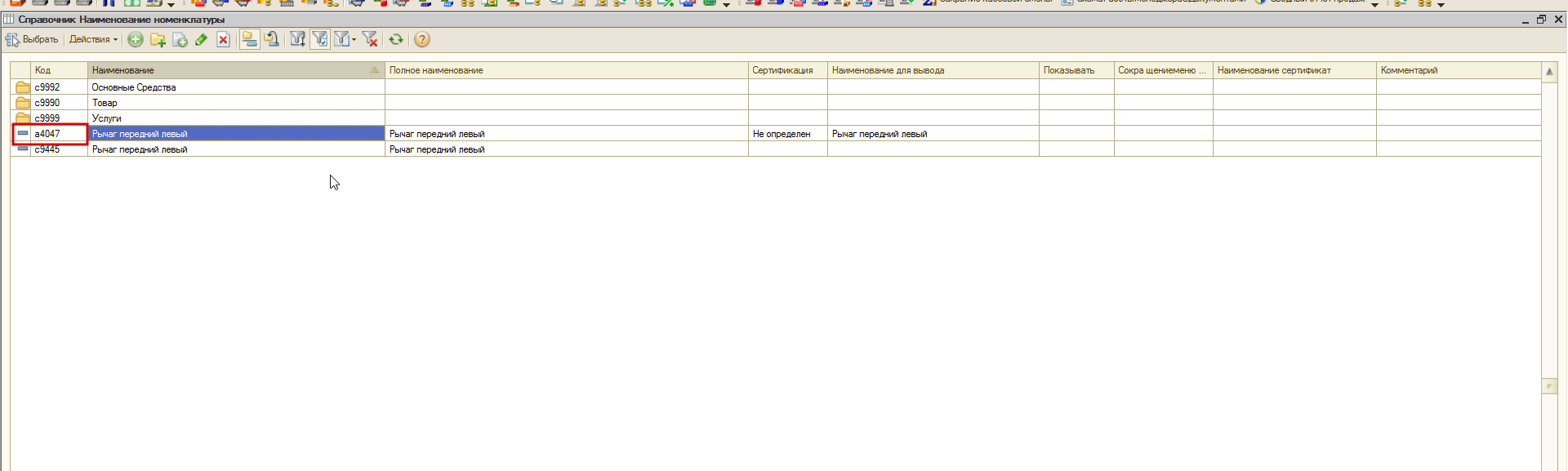The width and height of the screenshot is (1568, 471).
Task: Disable the filter with the funnel-X icon
Action: point(370,39)
